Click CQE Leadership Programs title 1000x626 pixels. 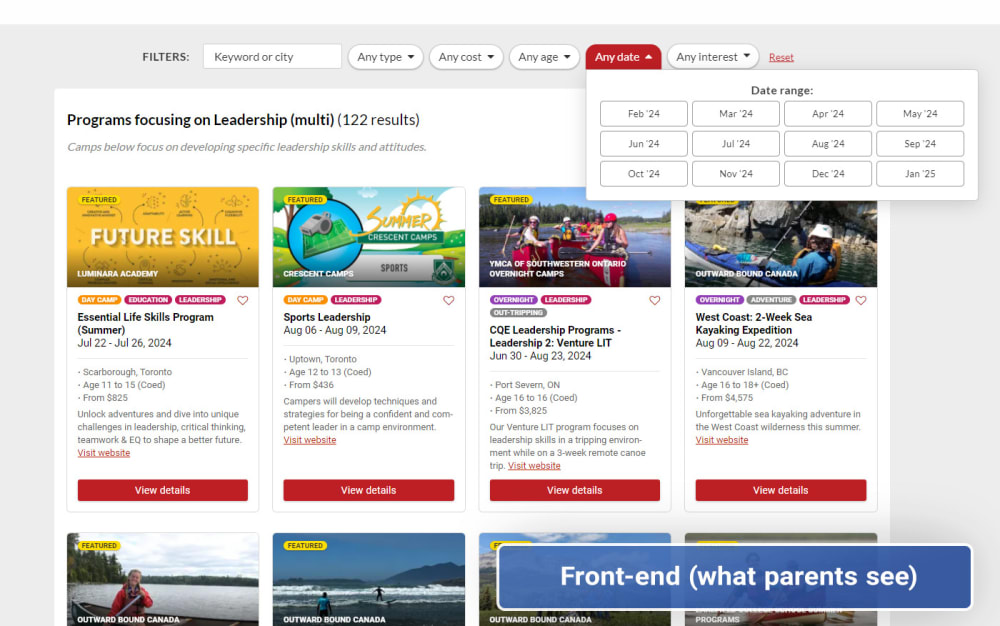pyautogui.click(x=555, y=337)
